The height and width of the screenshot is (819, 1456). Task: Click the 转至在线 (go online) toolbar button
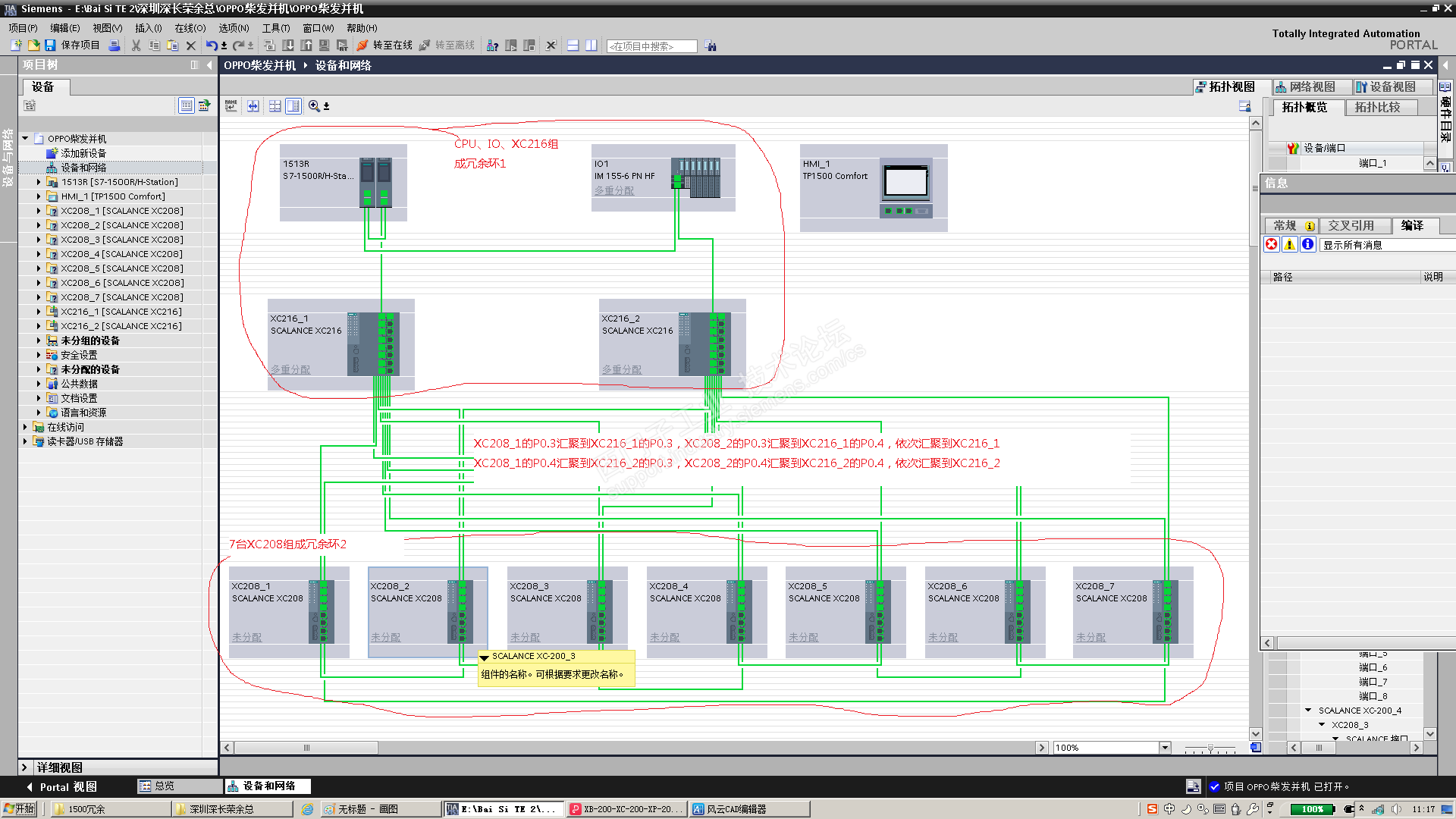point(385,45)
